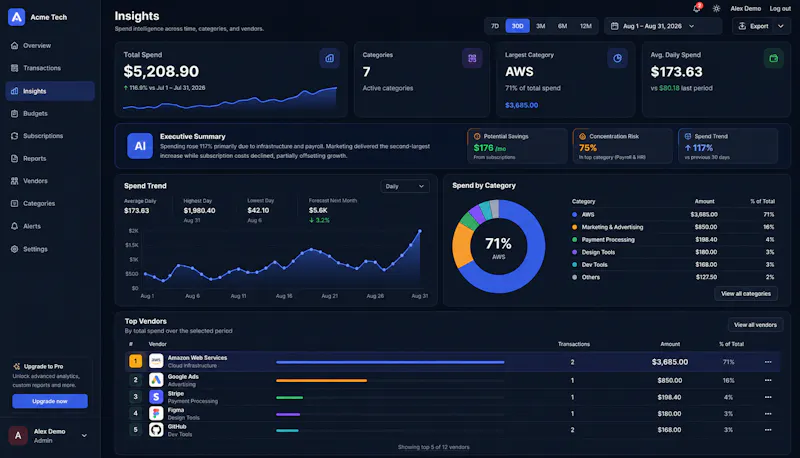
Task: Open more options for Amazon Web Services row
Action: pos(768,362)
